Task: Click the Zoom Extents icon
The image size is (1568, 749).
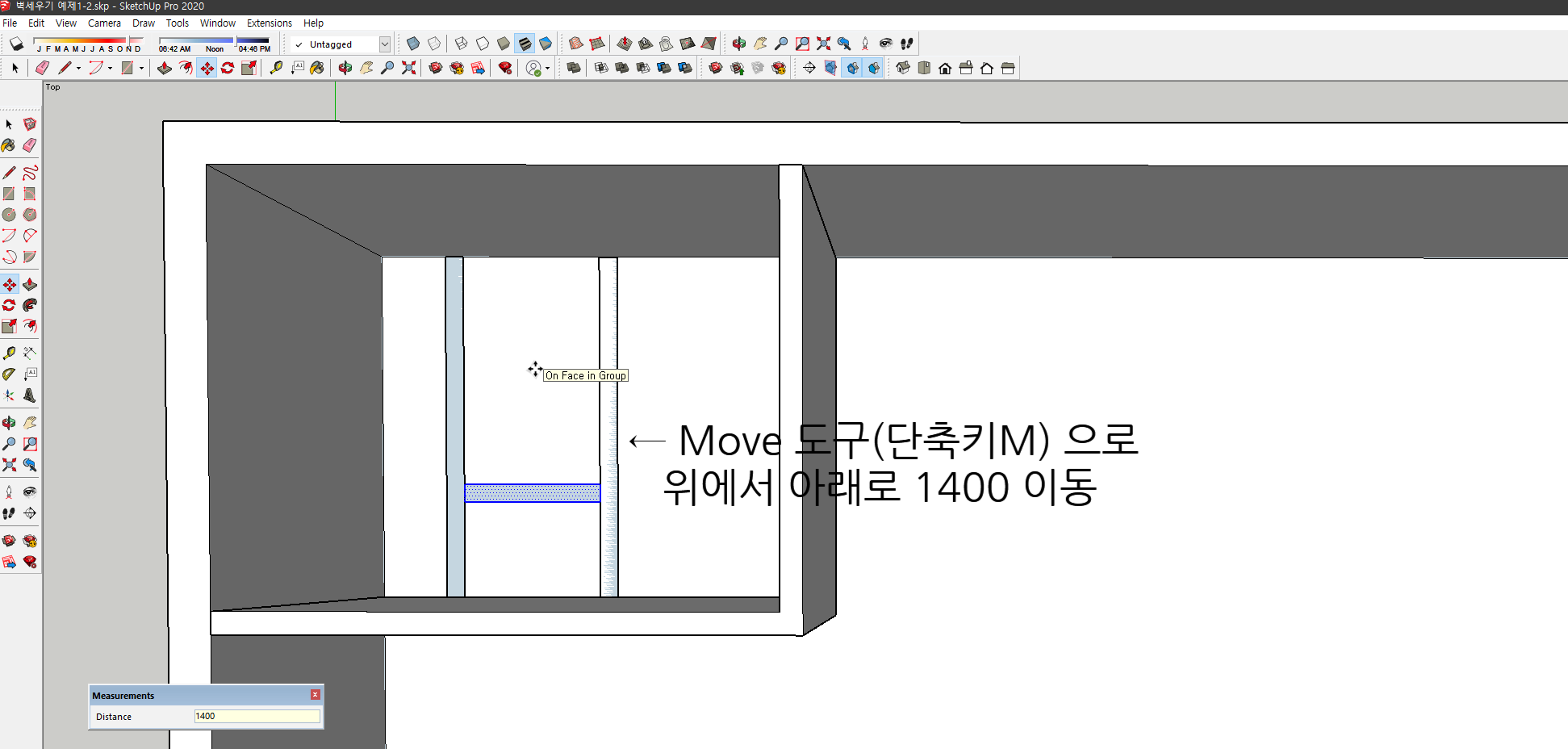Action: pos(10,464)
